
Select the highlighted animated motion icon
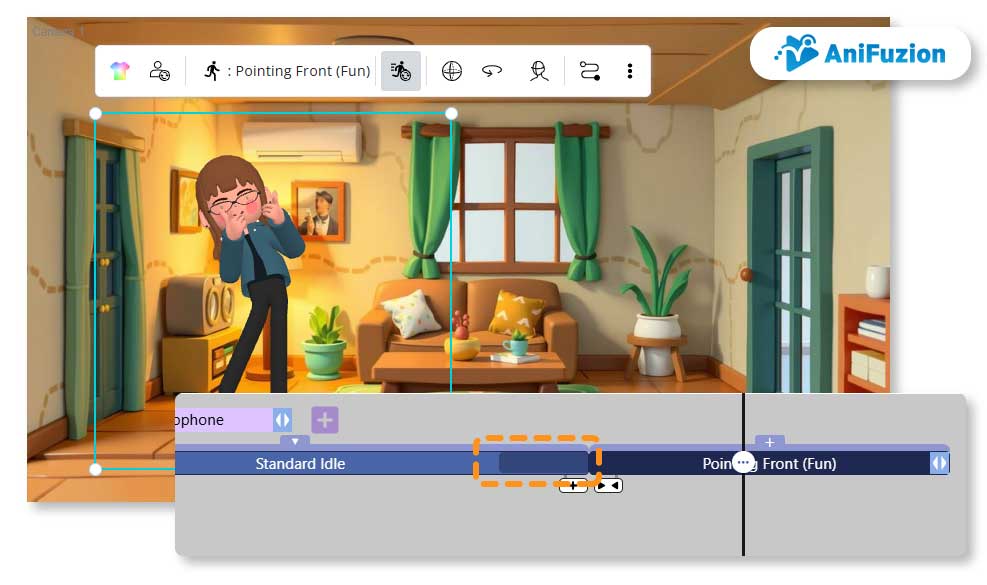pos(400,71)
